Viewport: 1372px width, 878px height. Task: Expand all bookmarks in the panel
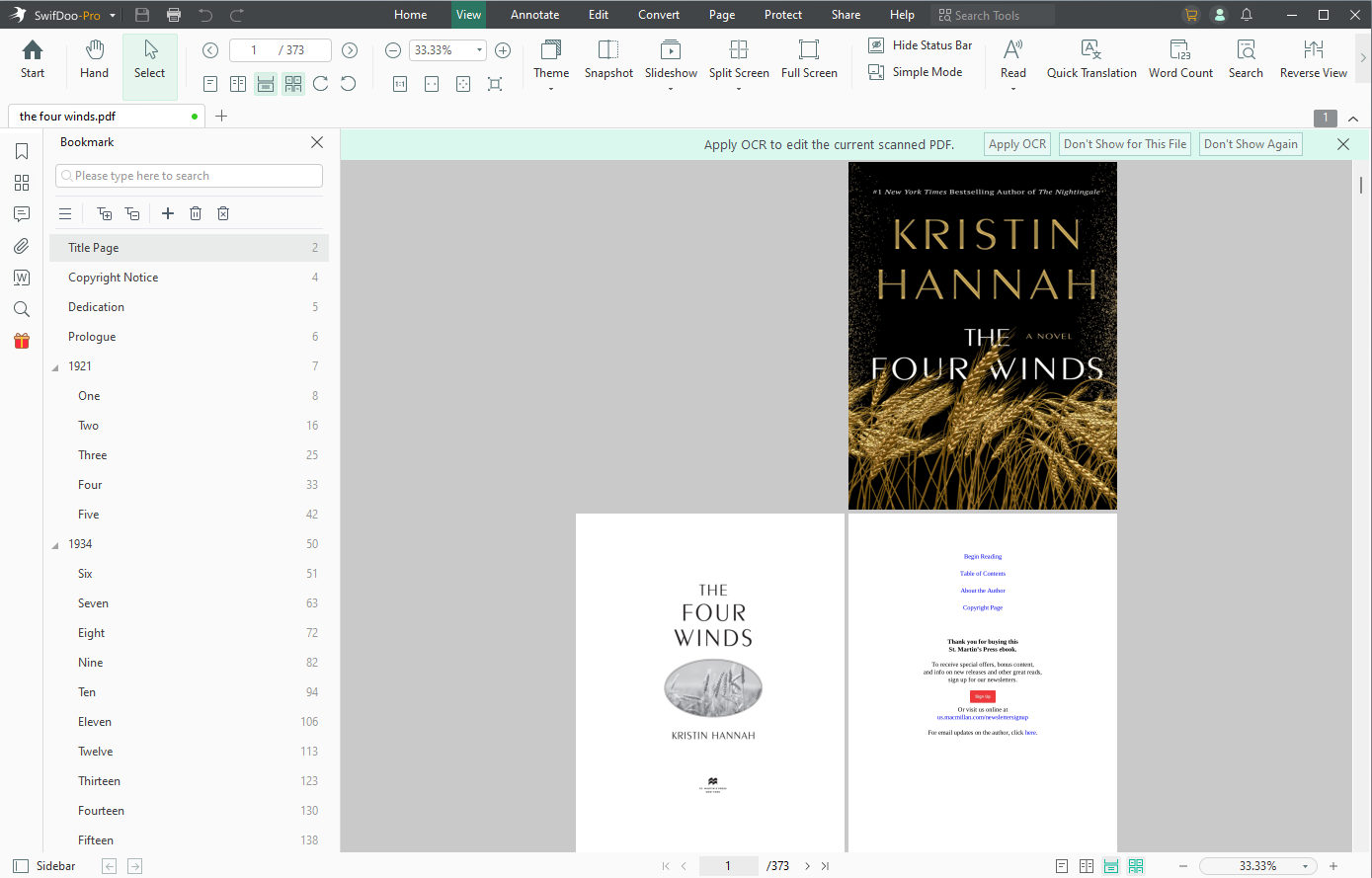click(x=105, y=213)
